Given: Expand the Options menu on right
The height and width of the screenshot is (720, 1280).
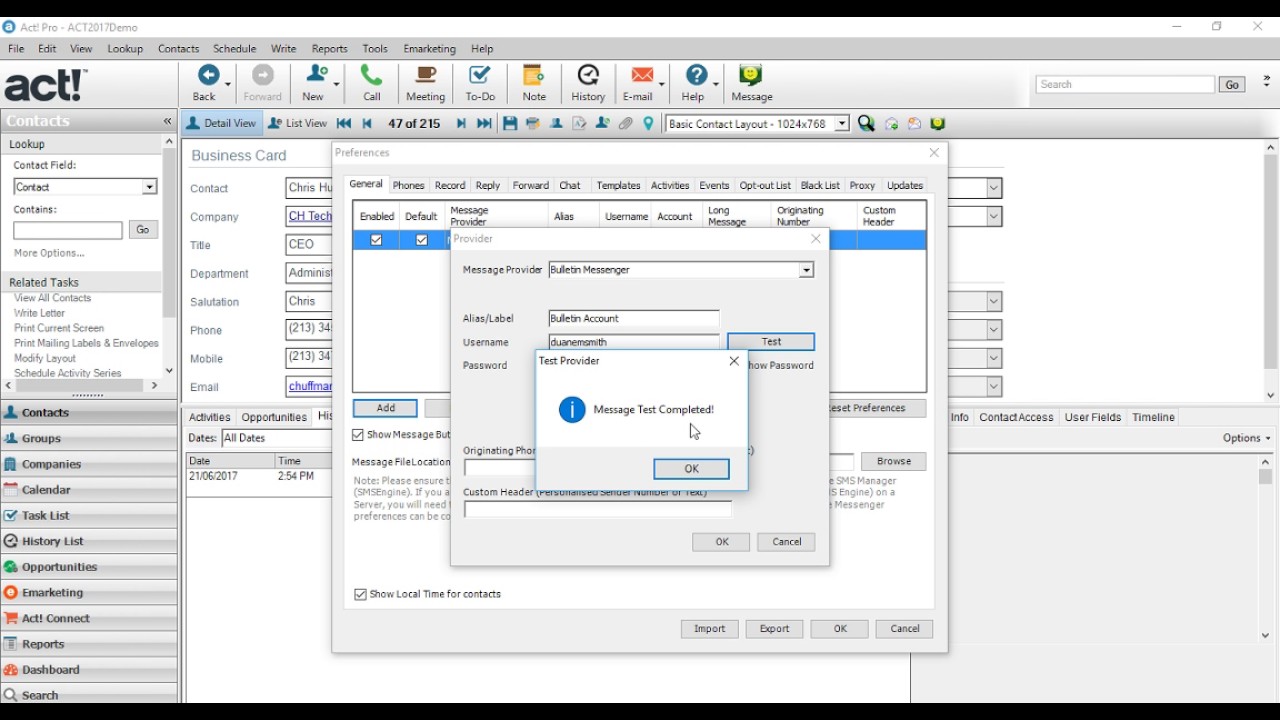Looking at the screenshot, I should point(1246,438).
